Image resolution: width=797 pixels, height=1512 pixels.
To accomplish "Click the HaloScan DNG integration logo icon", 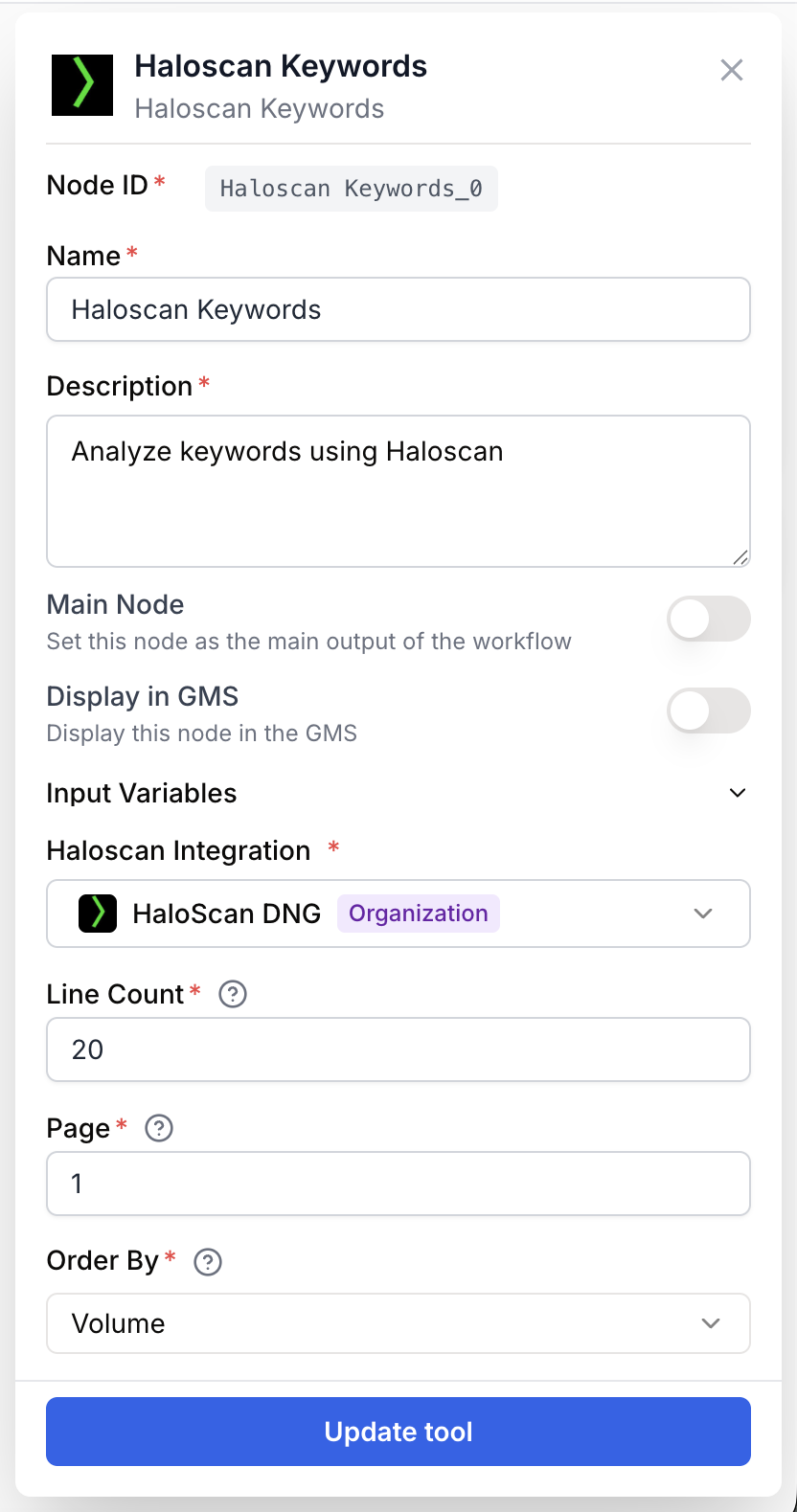I will click(98, 914).
